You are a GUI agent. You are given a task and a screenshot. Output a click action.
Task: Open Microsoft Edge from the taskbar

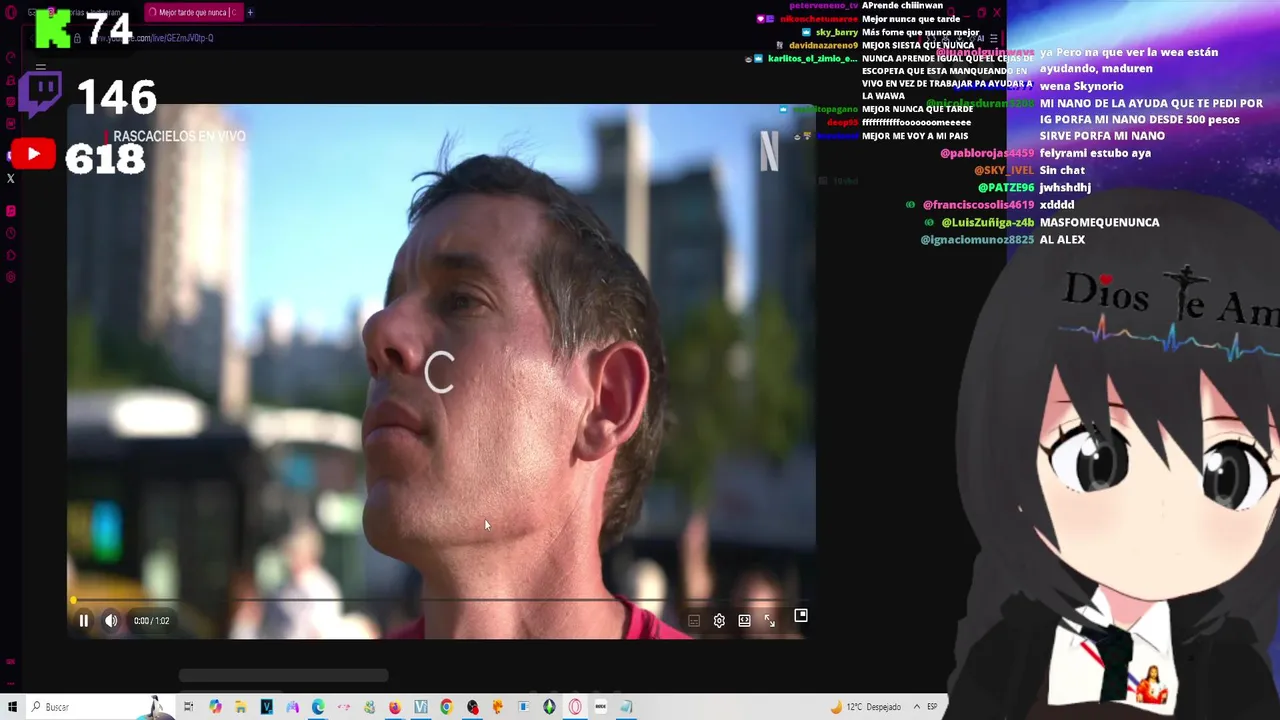[318, 707]
